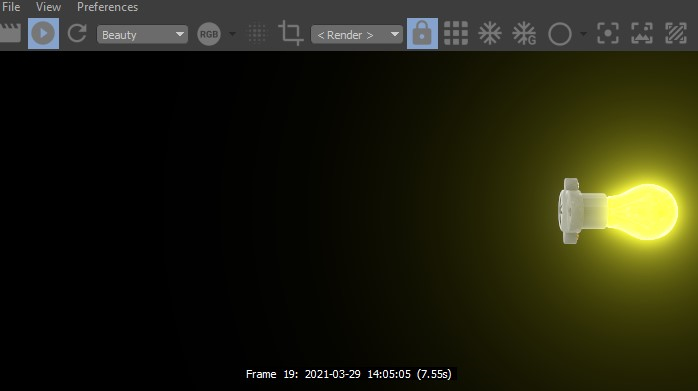Screen dimensions: 698x391
Task: Click the snapshot image frame icon
Action: point(642,33)
